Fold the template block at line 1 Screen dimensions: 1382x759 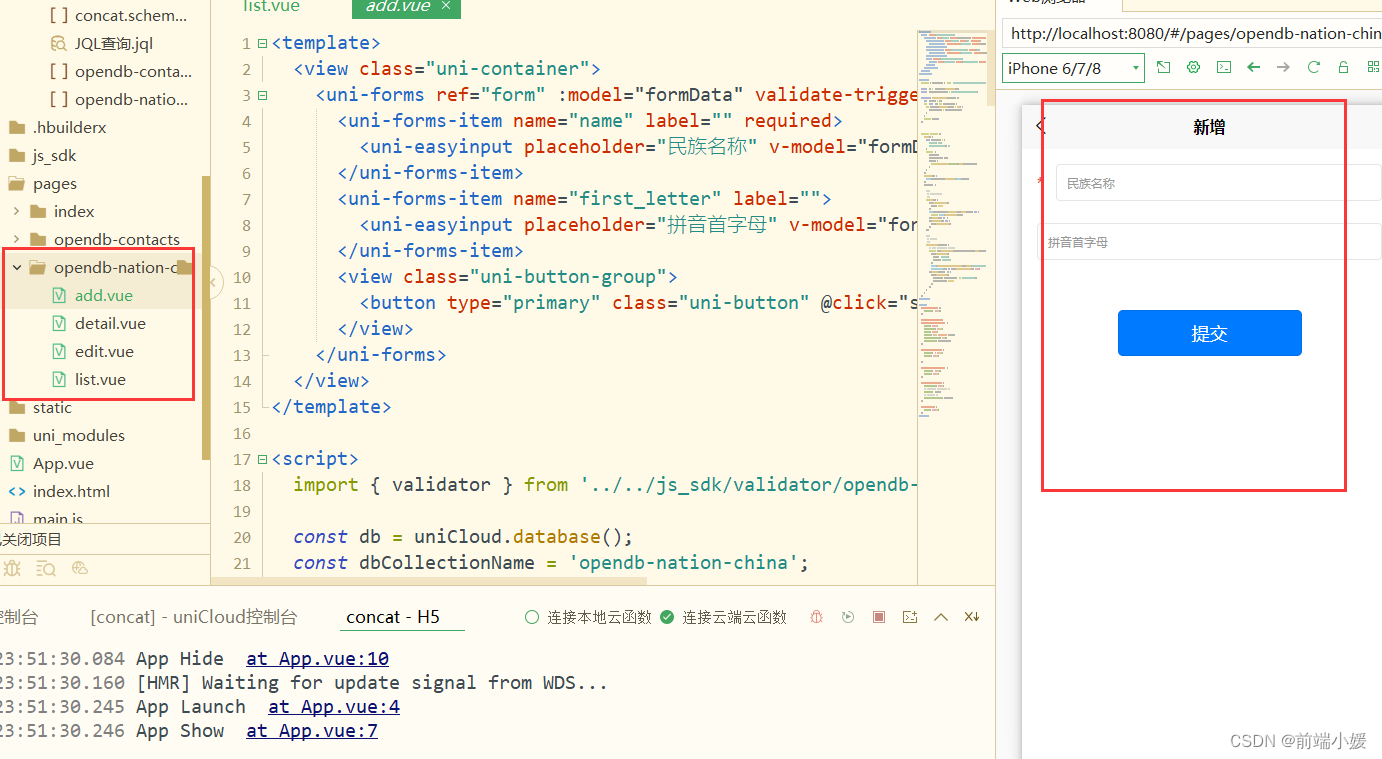tap(262, 43)
